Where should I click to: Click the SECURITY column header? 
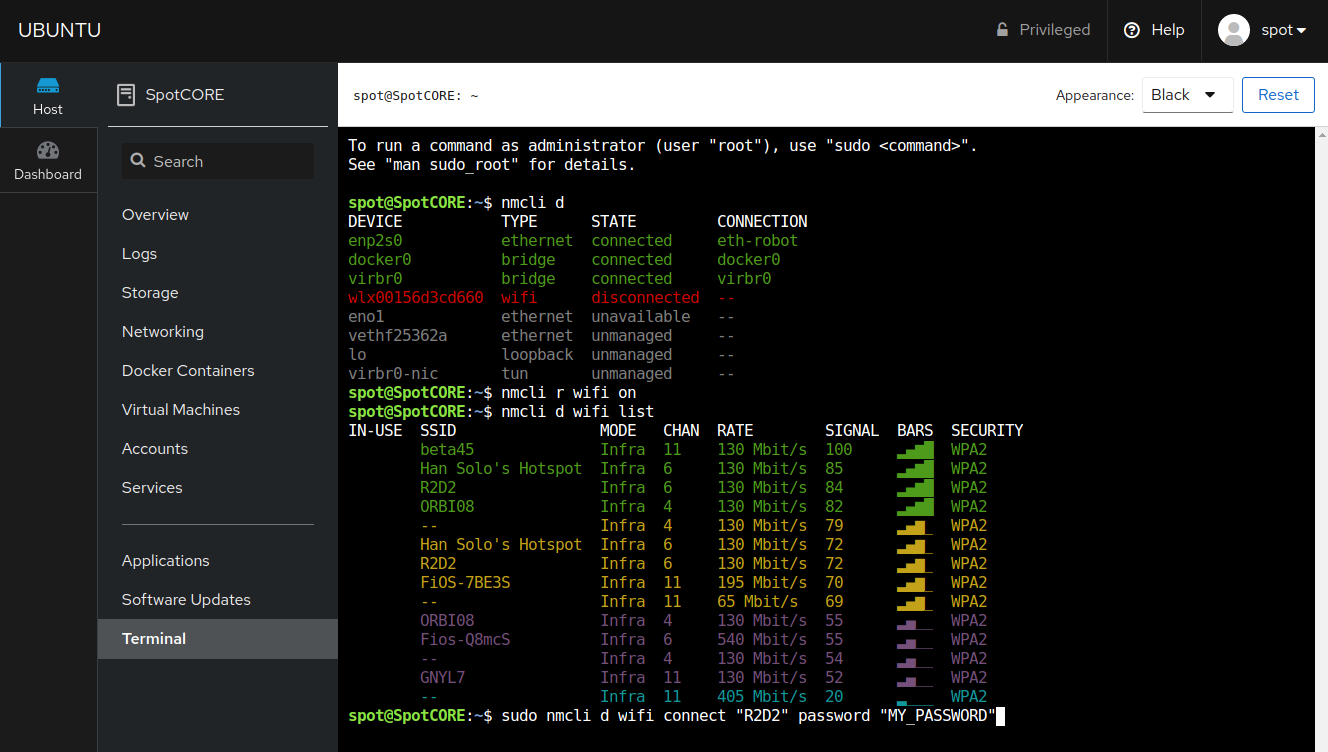[987, 431]
